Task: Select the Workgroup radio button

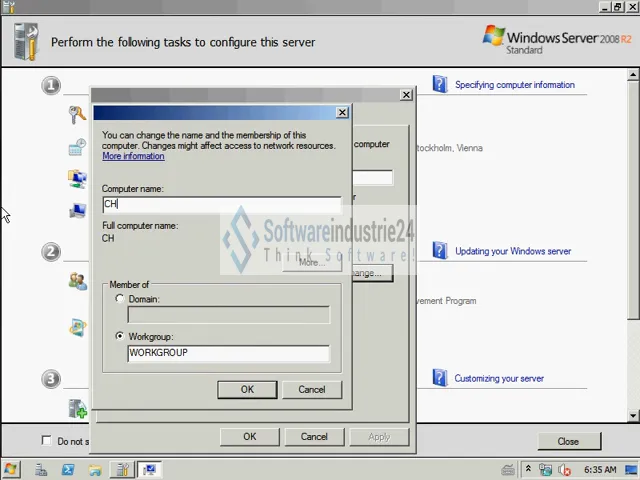Action: point(120,336)
